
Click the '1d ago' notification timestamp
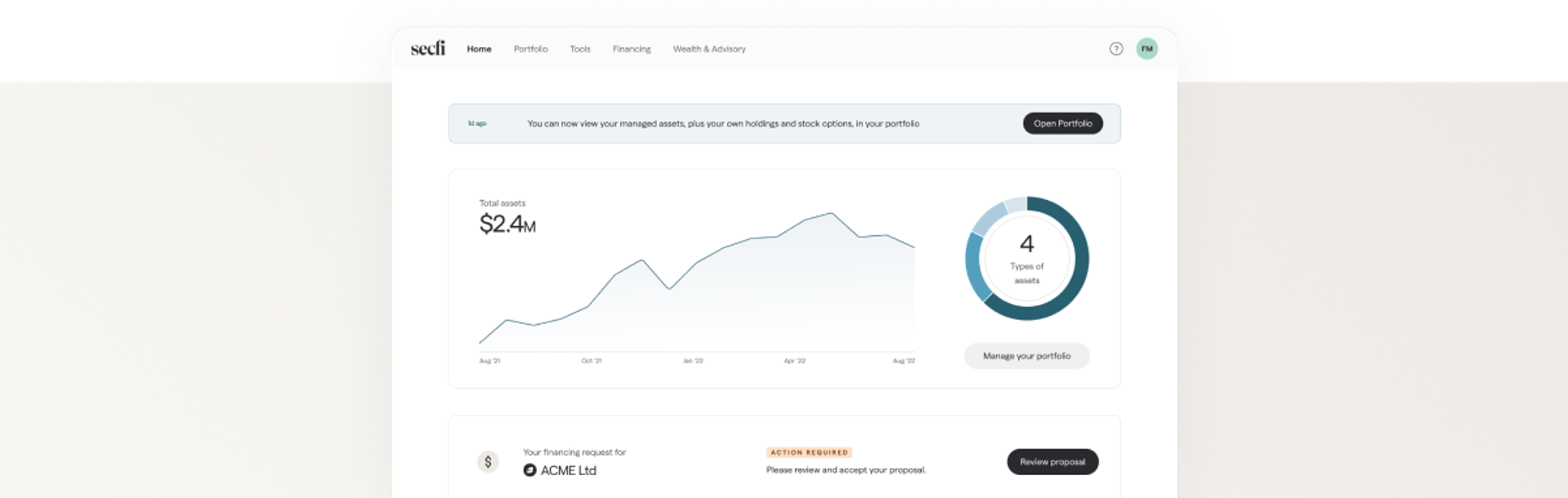[x=477, y=124]
